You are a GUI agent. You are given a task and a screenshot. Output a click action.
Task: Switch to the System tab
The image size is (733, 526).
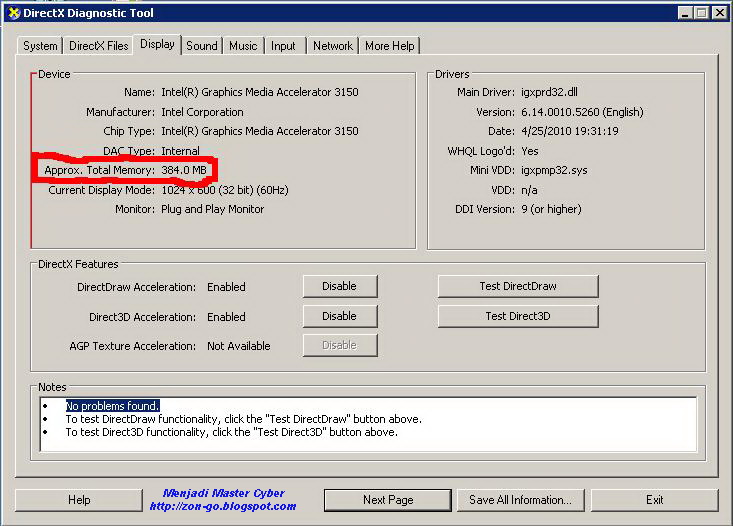tap(40, 46)
